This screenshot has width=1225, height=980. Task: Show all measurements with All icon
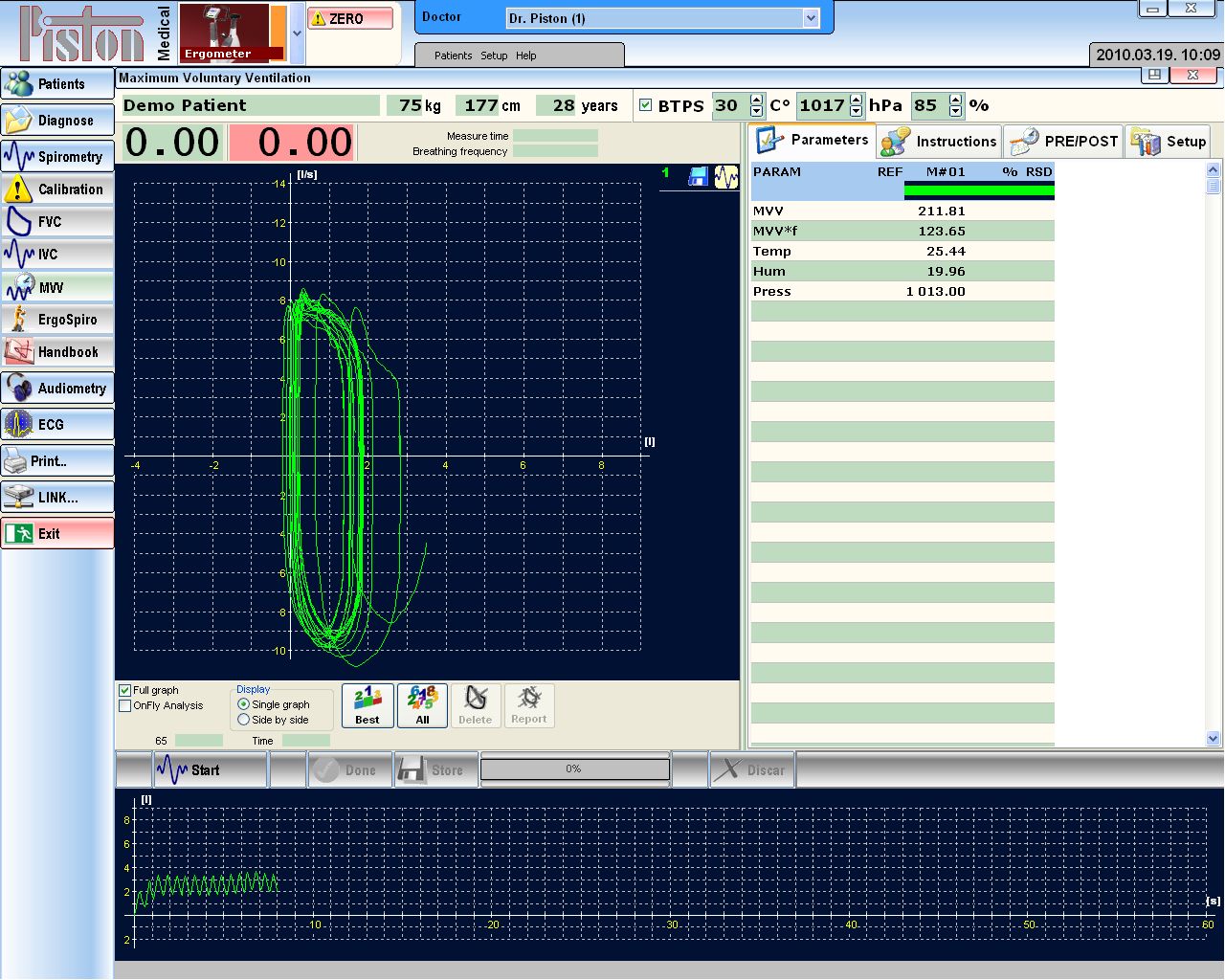coord(422,705)
